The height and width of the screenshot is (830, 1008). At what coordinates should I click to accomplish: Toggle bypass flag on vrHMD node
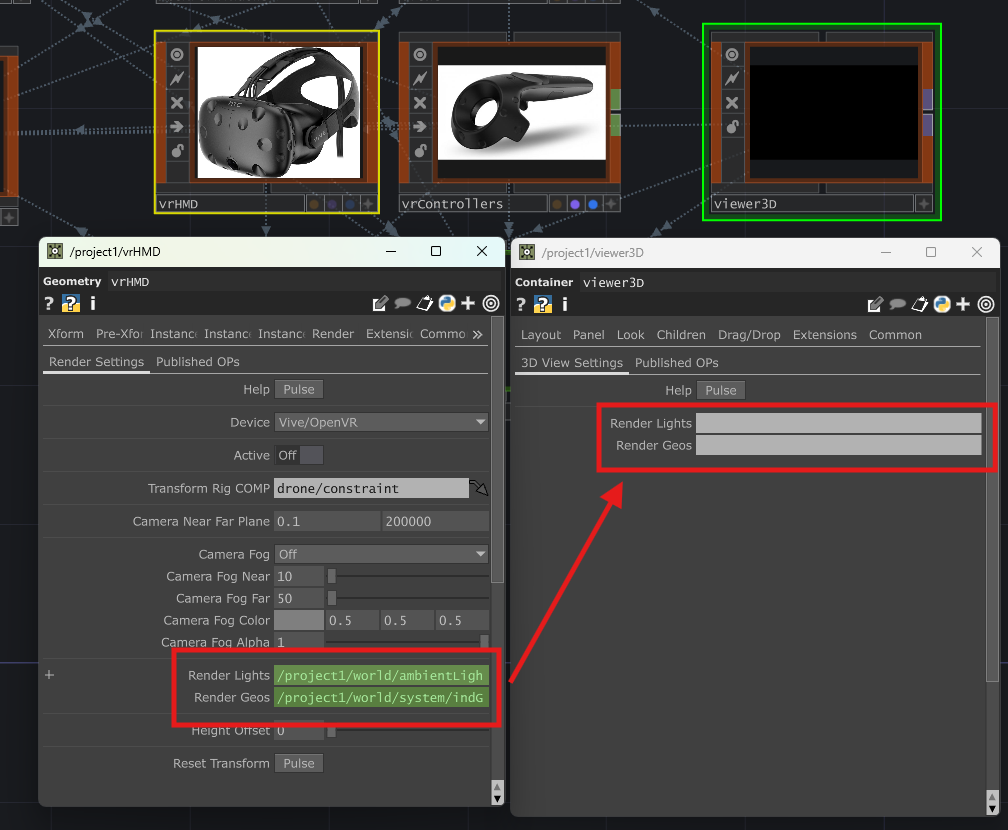pyautogui.click(x=177, y=78)
